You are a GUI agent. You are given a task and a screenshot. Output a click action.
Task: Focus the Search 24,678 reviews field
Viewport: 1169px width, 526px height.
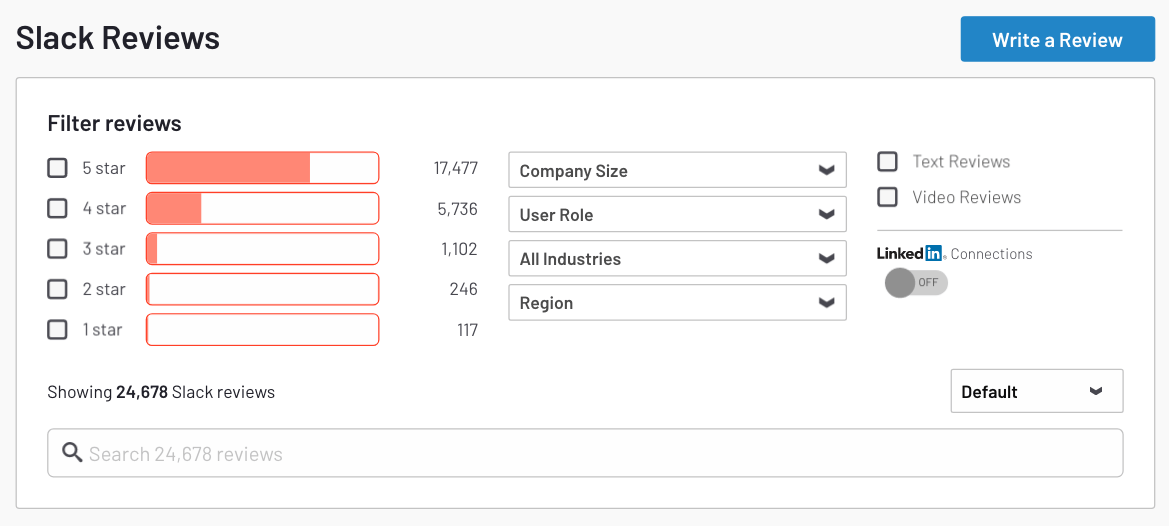(x=585, y=453)
